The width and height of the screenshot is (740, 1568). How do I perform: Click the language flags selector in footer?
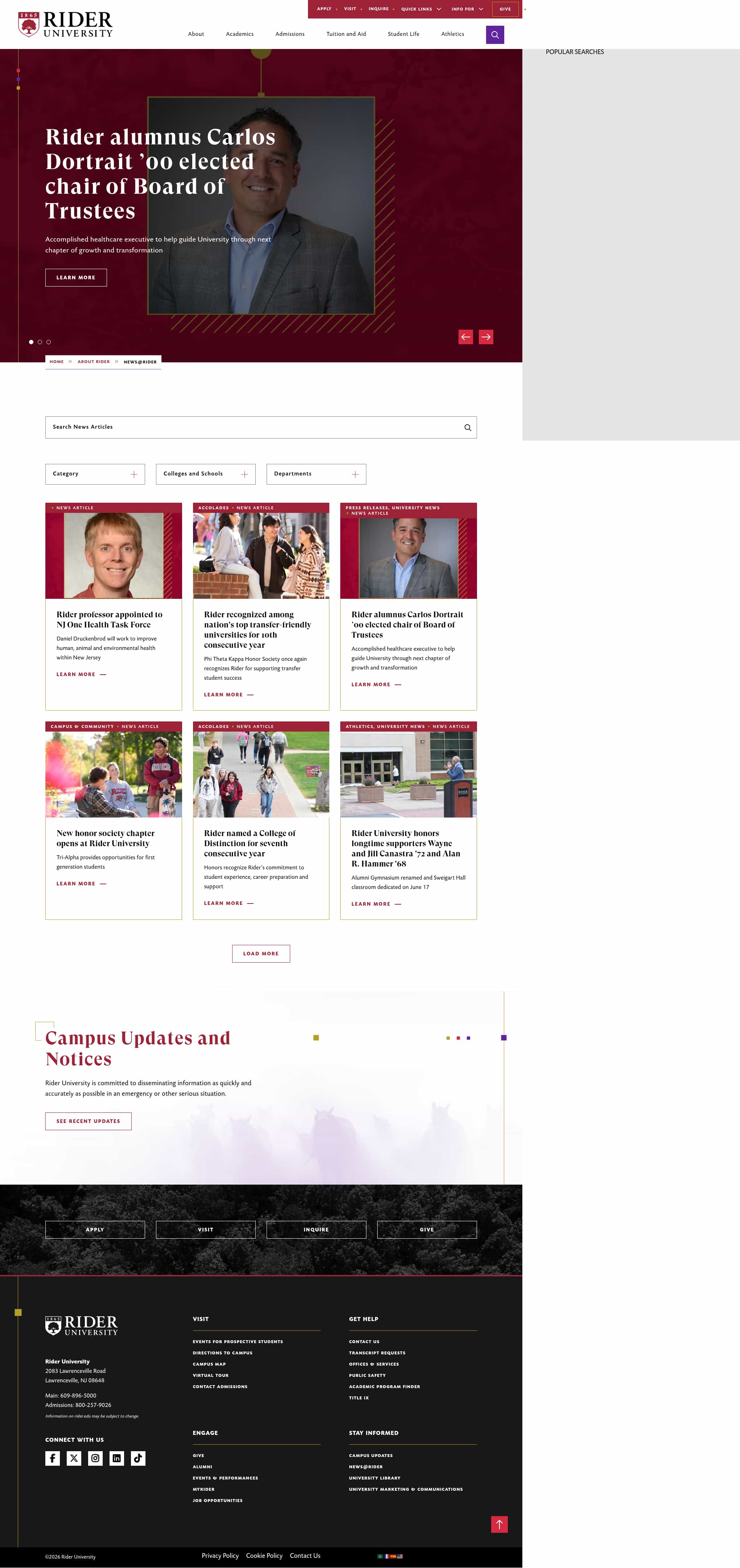[x=390, y=1556]
